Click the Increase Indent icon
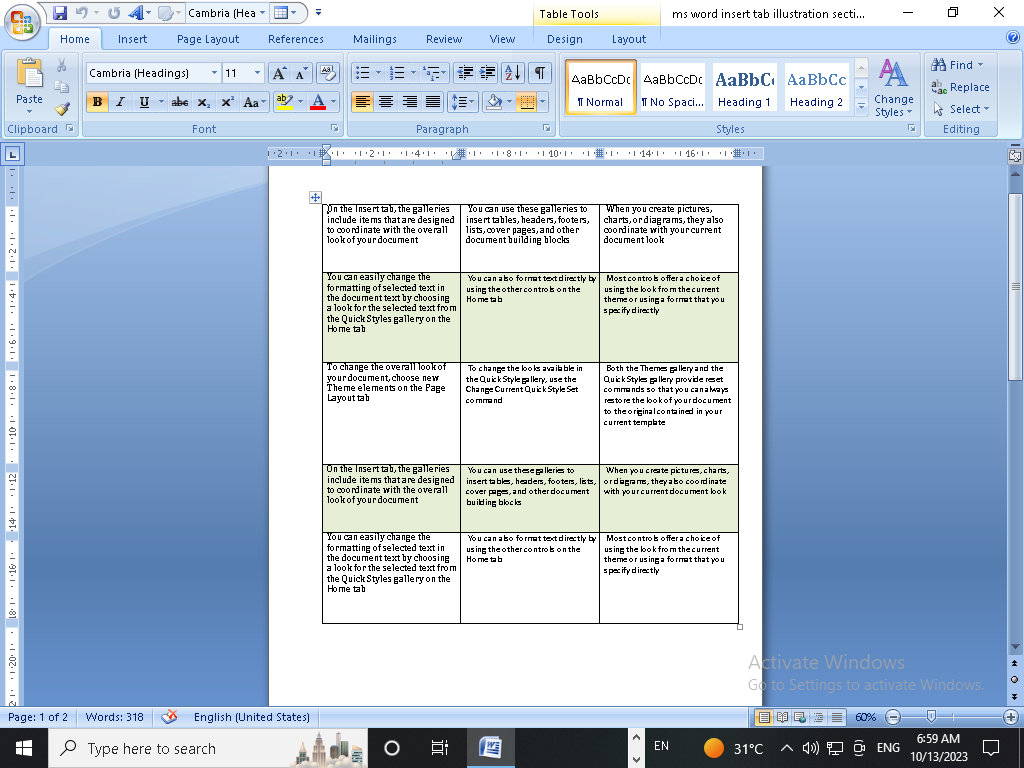Screen dimensions: 1024x768 (x=487, y=73)
